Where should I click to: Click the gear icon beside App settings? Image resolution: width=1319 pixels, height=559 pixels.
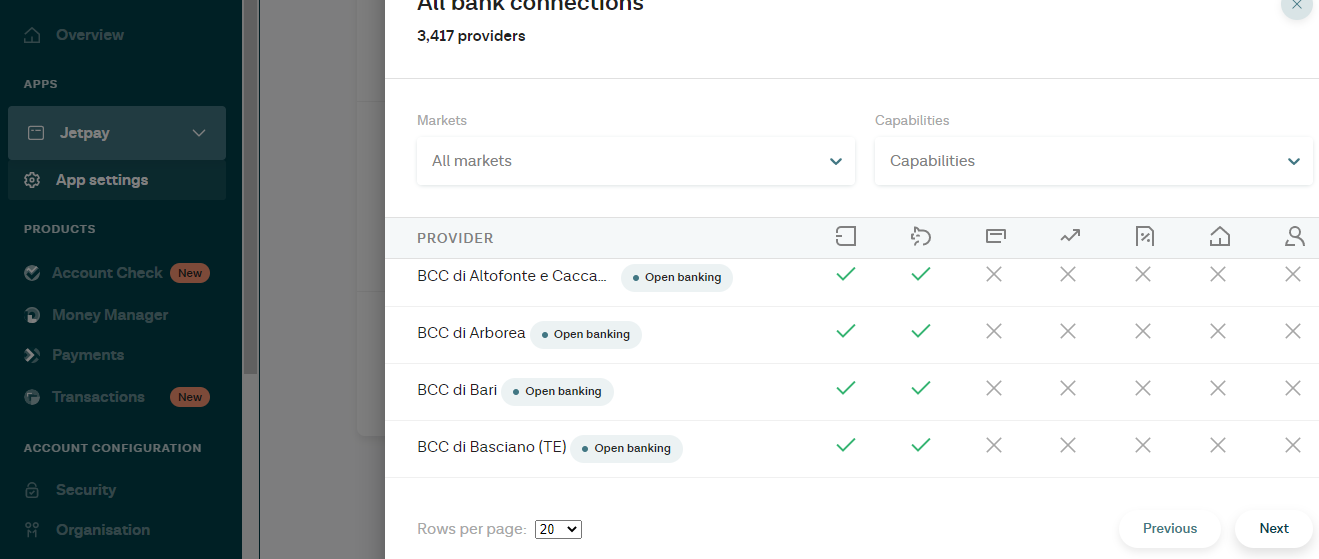click(x=33, y=180)
